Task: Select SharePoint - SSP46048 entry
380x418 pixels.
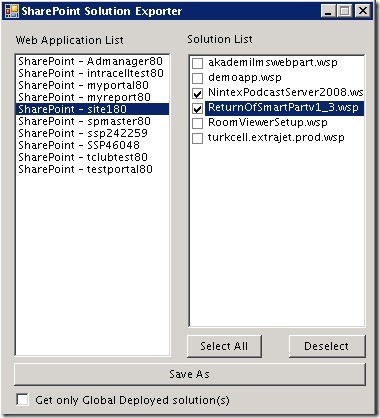Action: point(92,145)
